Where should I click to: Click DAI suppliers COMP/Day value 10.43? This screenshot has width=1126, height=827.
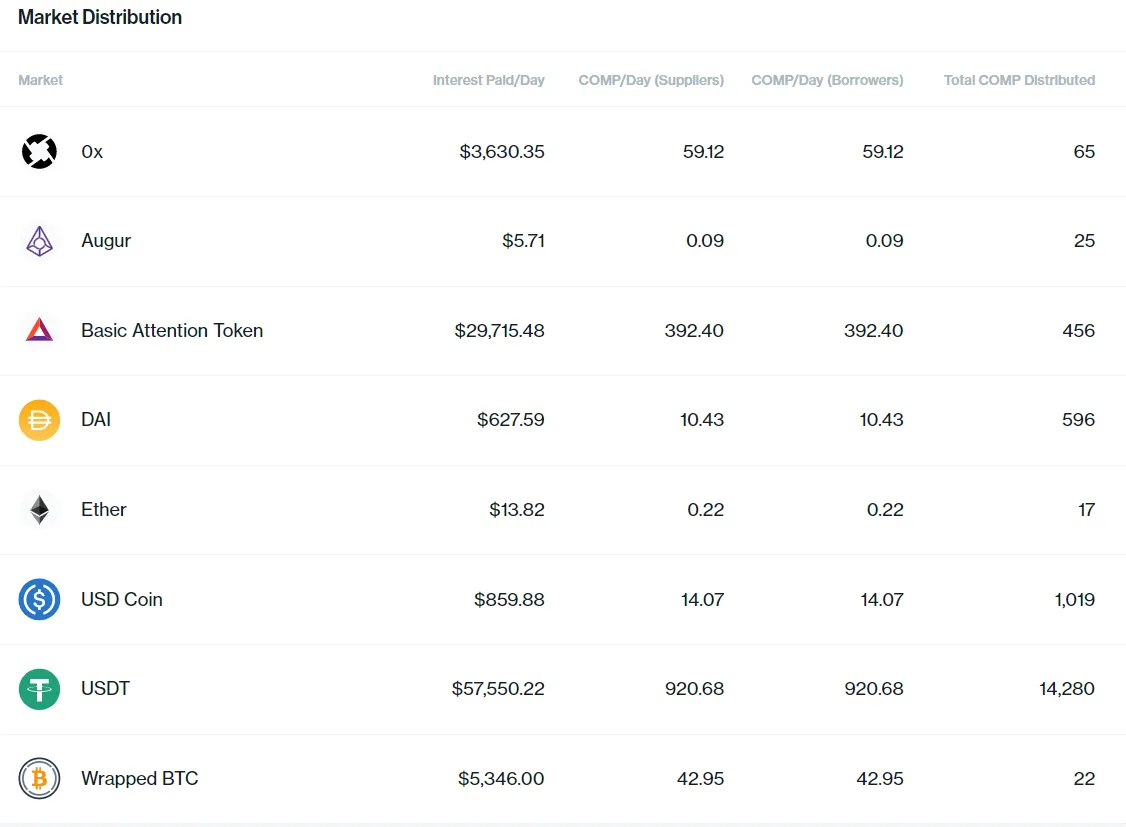click(x=702, y=419)
